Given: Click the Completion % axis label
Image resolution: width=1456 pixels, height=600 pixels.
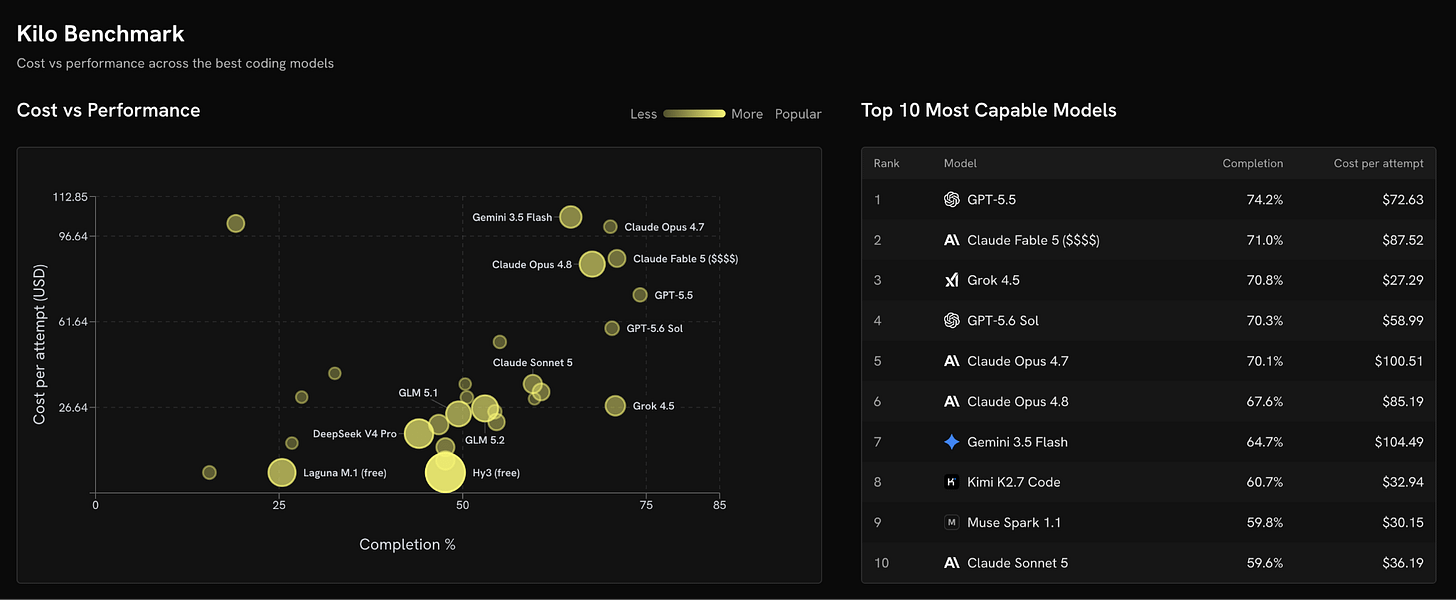Looking at the screenshot, I should [x=408, y=544].
